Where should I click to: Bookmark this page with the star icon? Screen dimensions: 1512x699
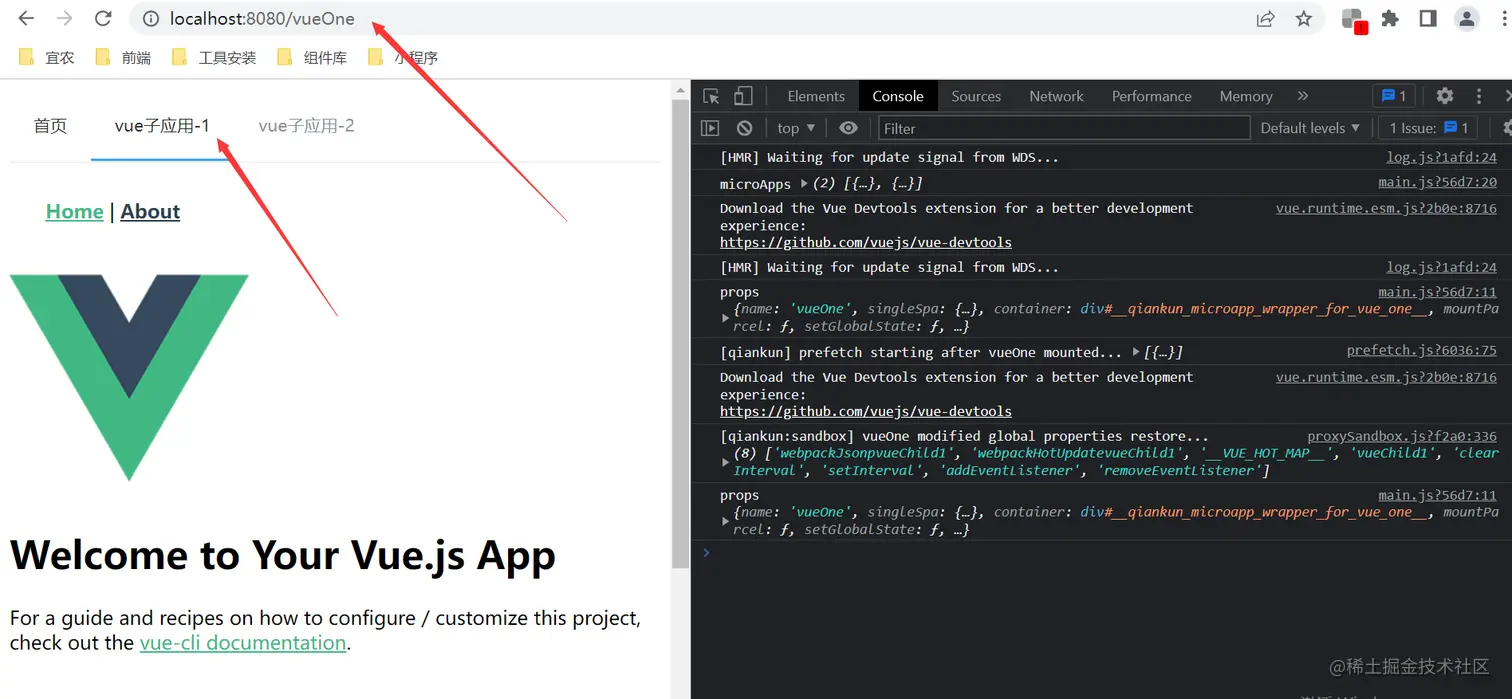point(1303,18)
